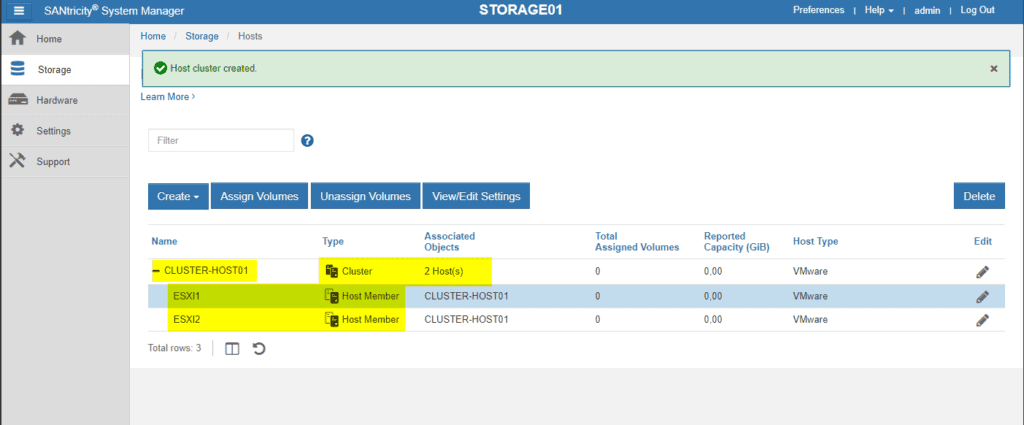Edit CLUSTER-HOST01 with its pencil icon
This screenshot has height=425, width=1024.
[x=982, y=272]
